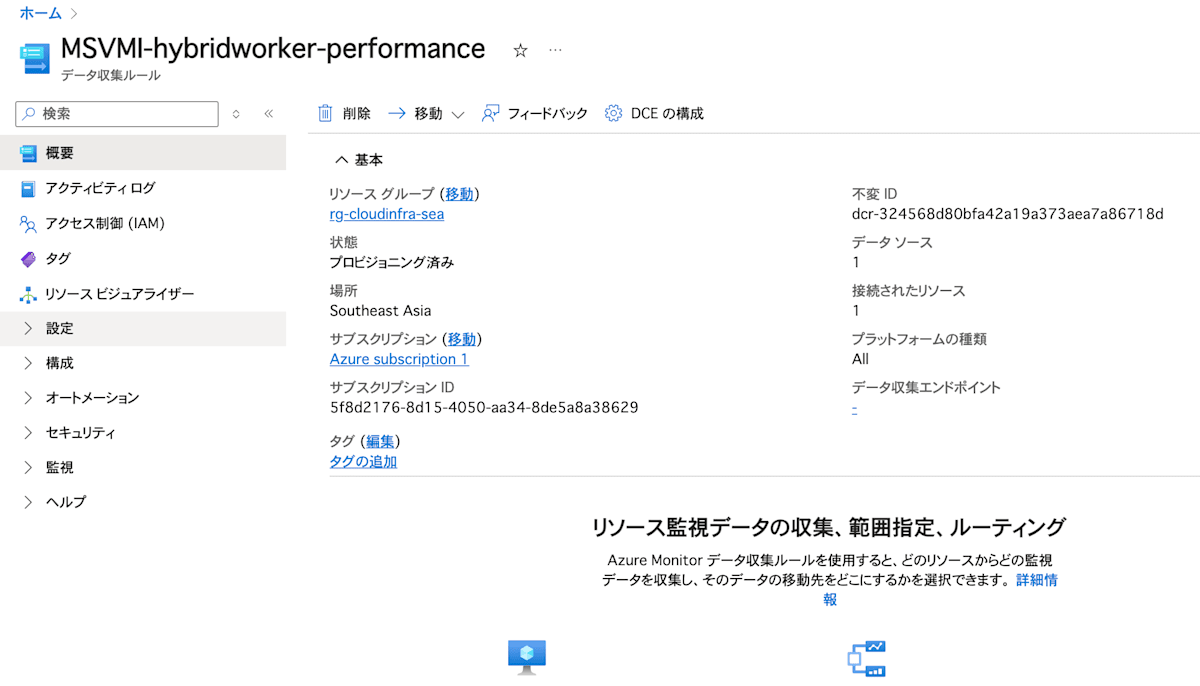Click the All platform type value
The width and height of the screenshot is (1200, 686).
[x=860, y=359]
